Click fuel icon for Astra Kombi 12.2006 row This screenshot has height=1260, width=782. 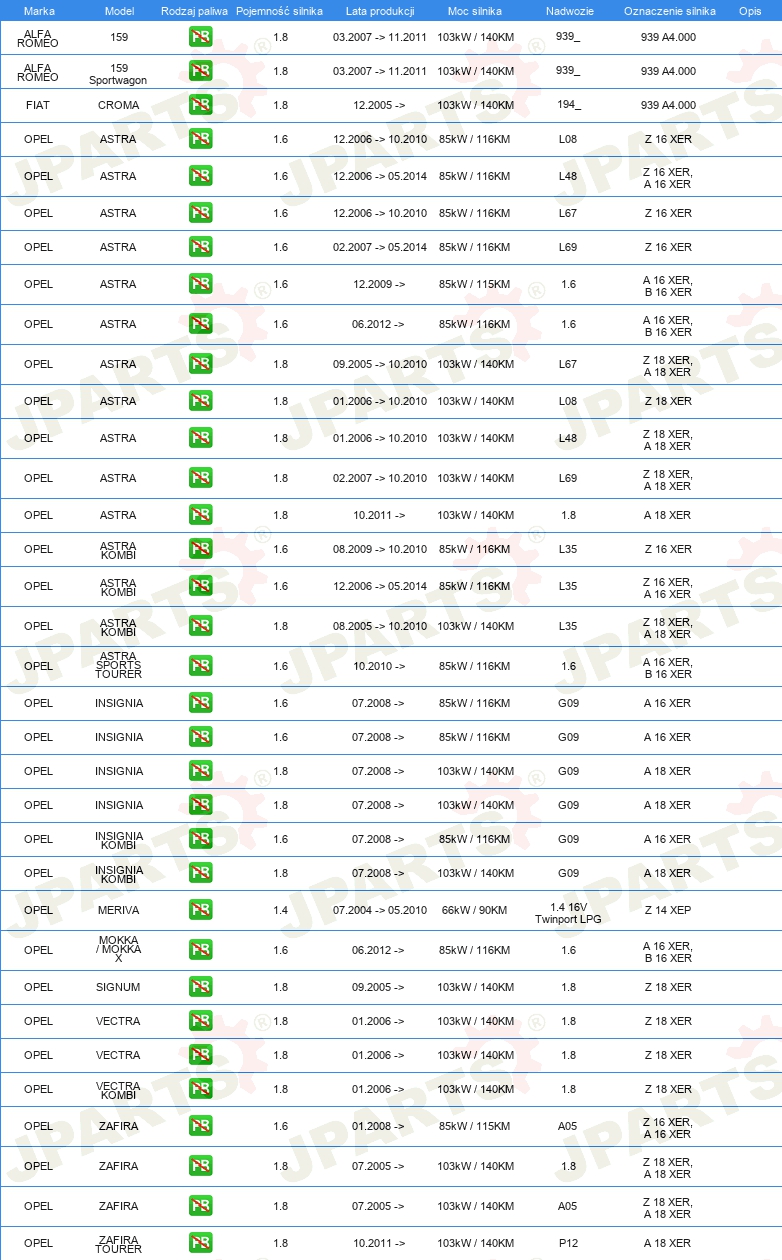201,586
